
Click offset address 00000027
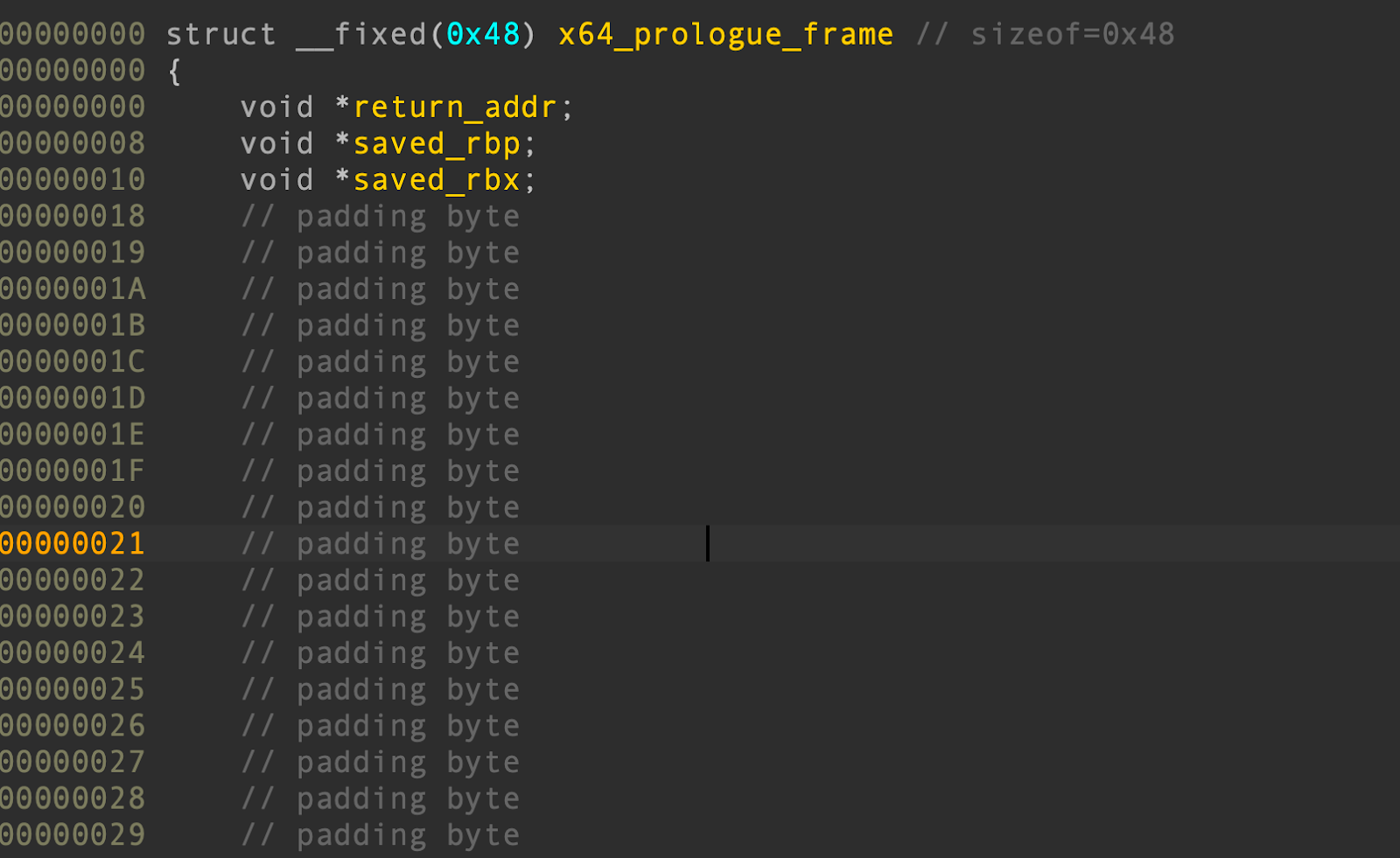click(x=73, y=762)
